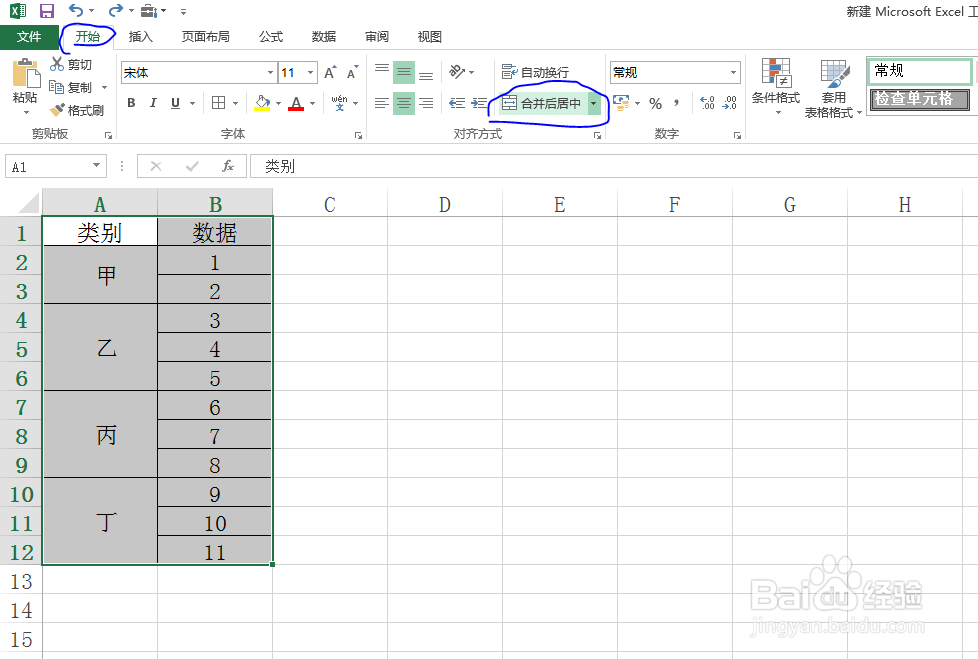Click the percent style (%) icon
This screenshot has height=659, width=978.
pyautogui.click(x=656, y=103)
